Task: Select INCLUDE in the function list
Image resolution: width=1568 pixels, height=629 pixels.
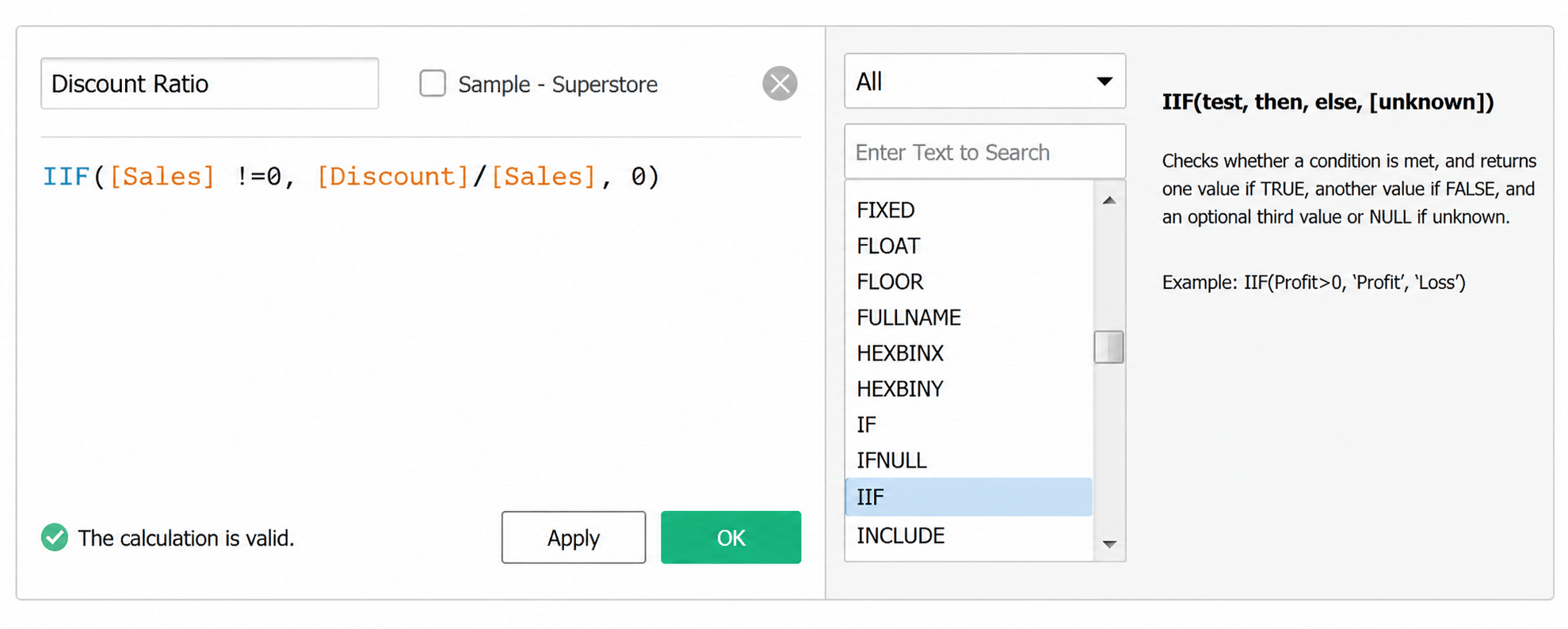Action: coord(969,536)
